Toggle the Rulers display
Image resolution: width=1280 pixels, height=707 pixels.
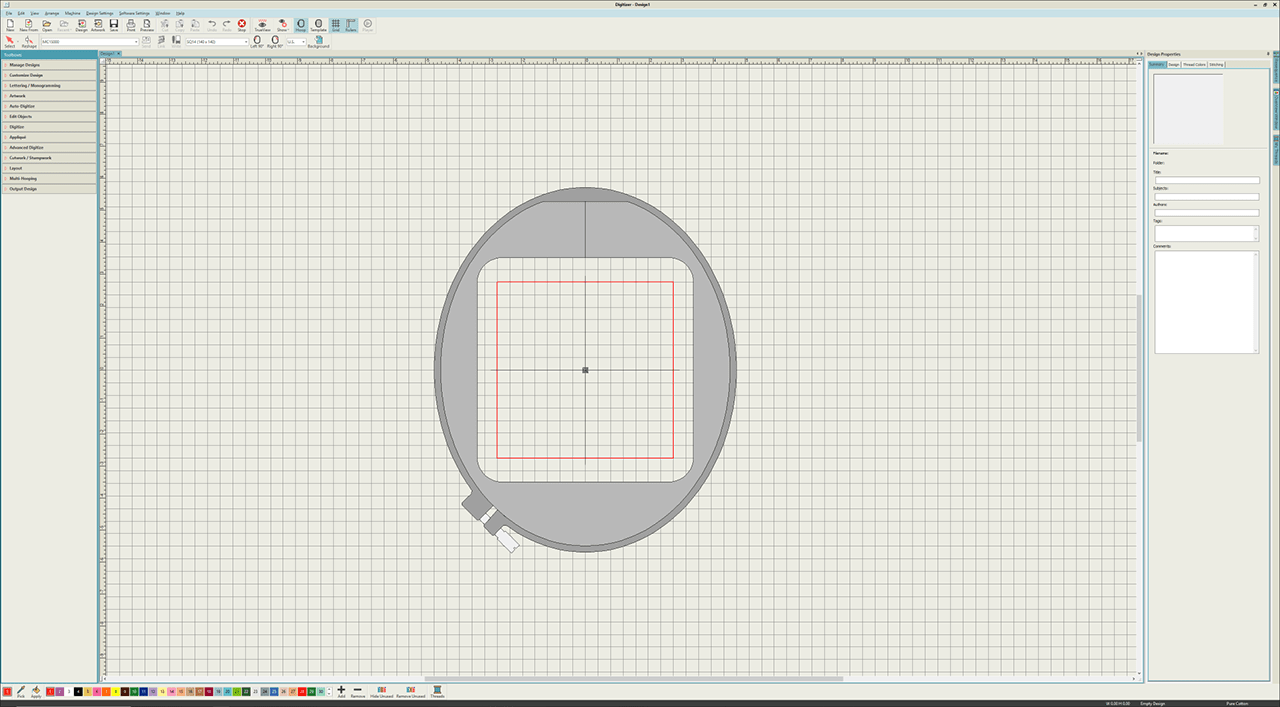(351, 25)
